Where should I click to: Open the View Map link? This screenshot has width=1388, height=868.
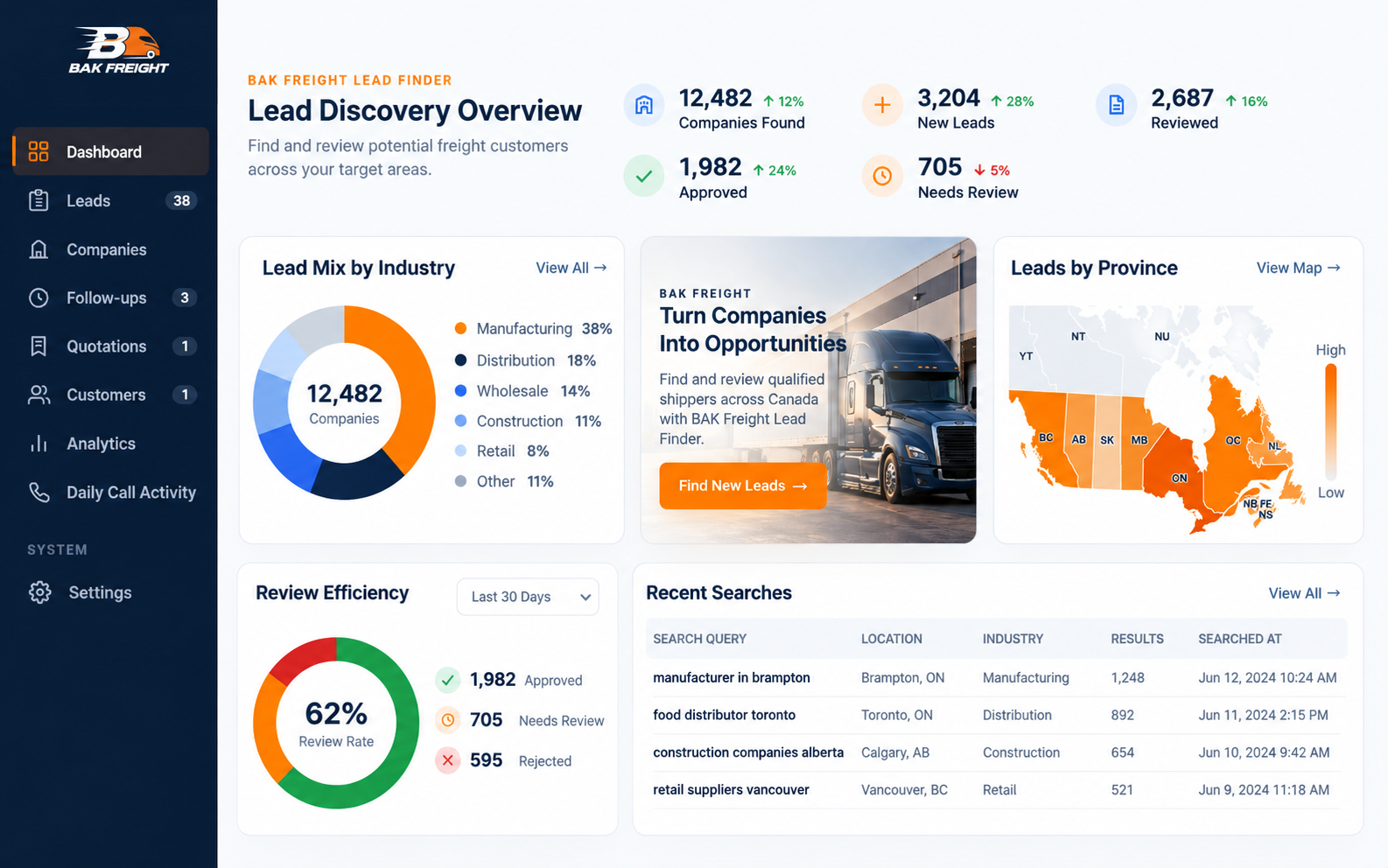click(1298, 268)
